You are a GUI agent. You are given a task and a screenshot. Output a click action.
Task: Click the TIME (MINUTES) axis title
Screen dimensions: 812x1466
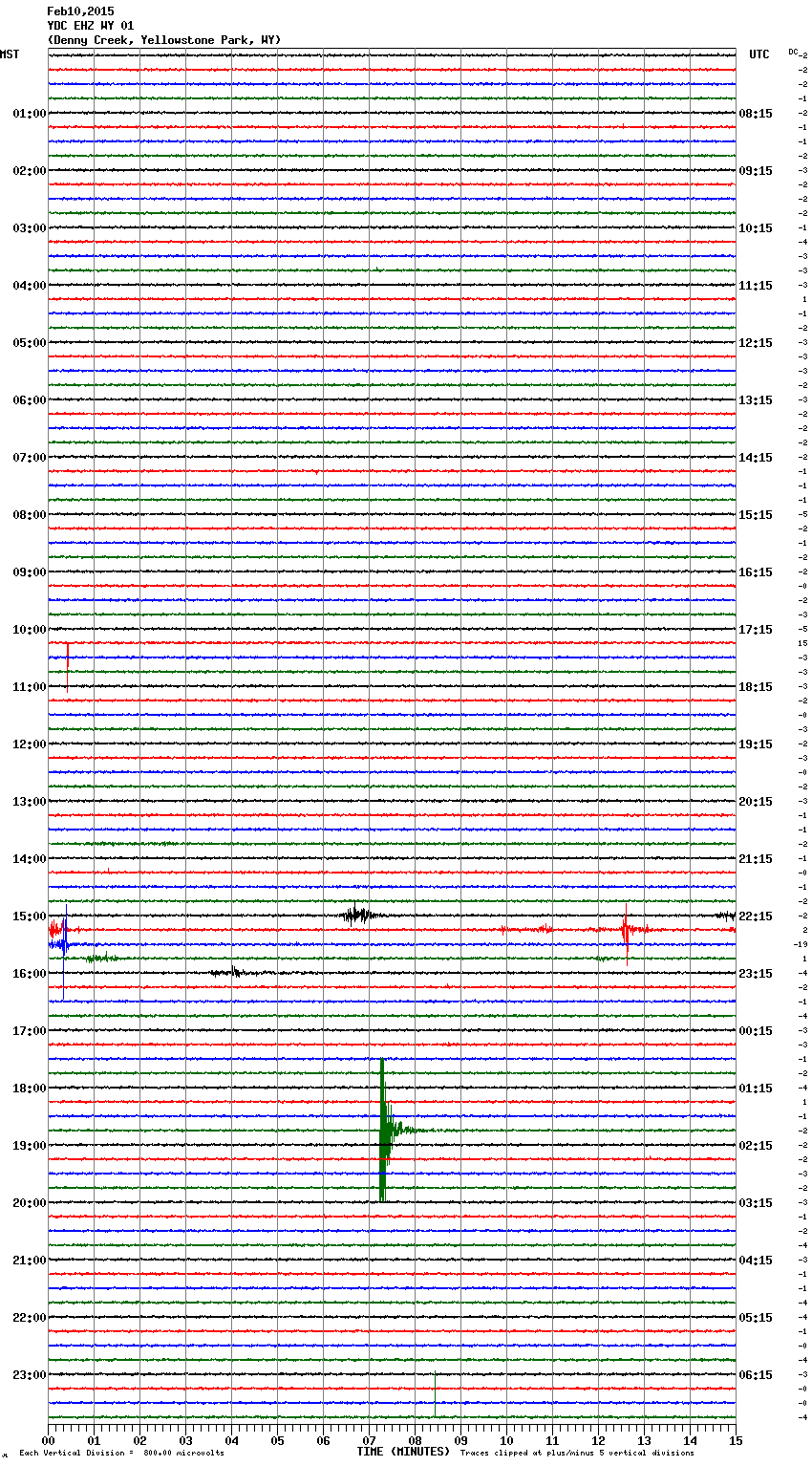click(403, 1452)
